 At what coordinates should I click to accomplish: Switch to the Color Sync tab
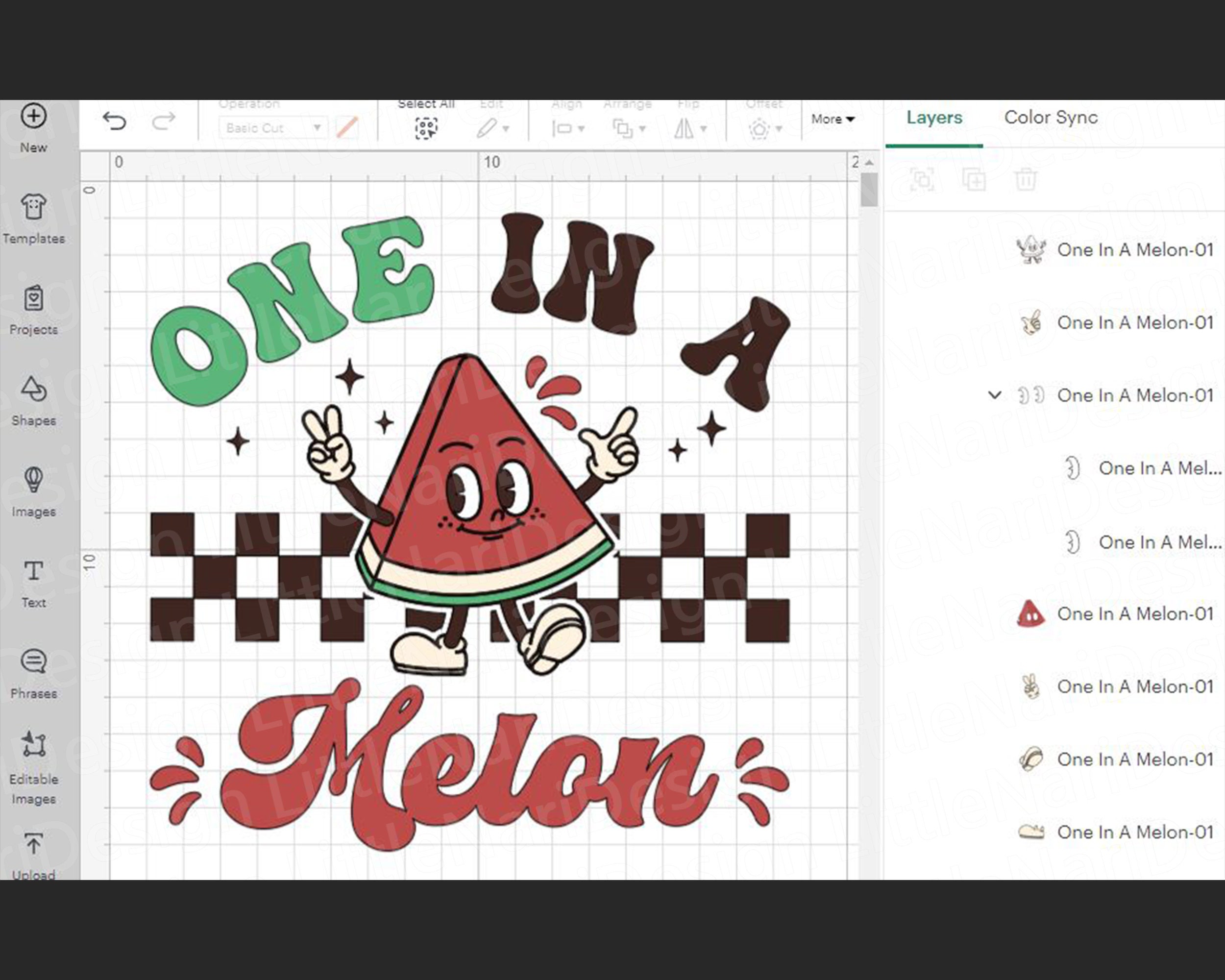(x=1051, y=118)
